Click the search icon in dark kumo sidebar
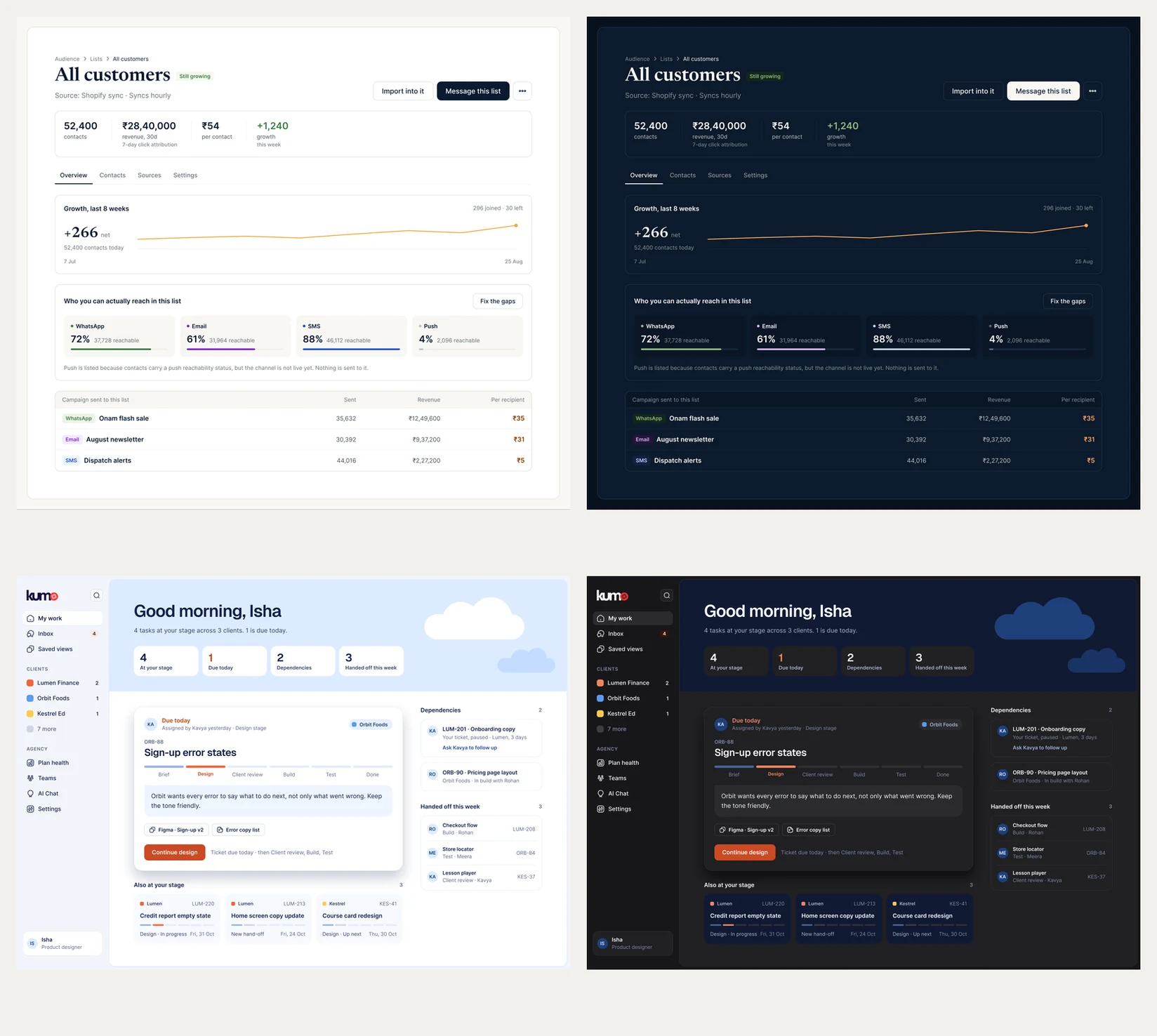This screenshot has height=1036, width=1157. click(666, 595)
